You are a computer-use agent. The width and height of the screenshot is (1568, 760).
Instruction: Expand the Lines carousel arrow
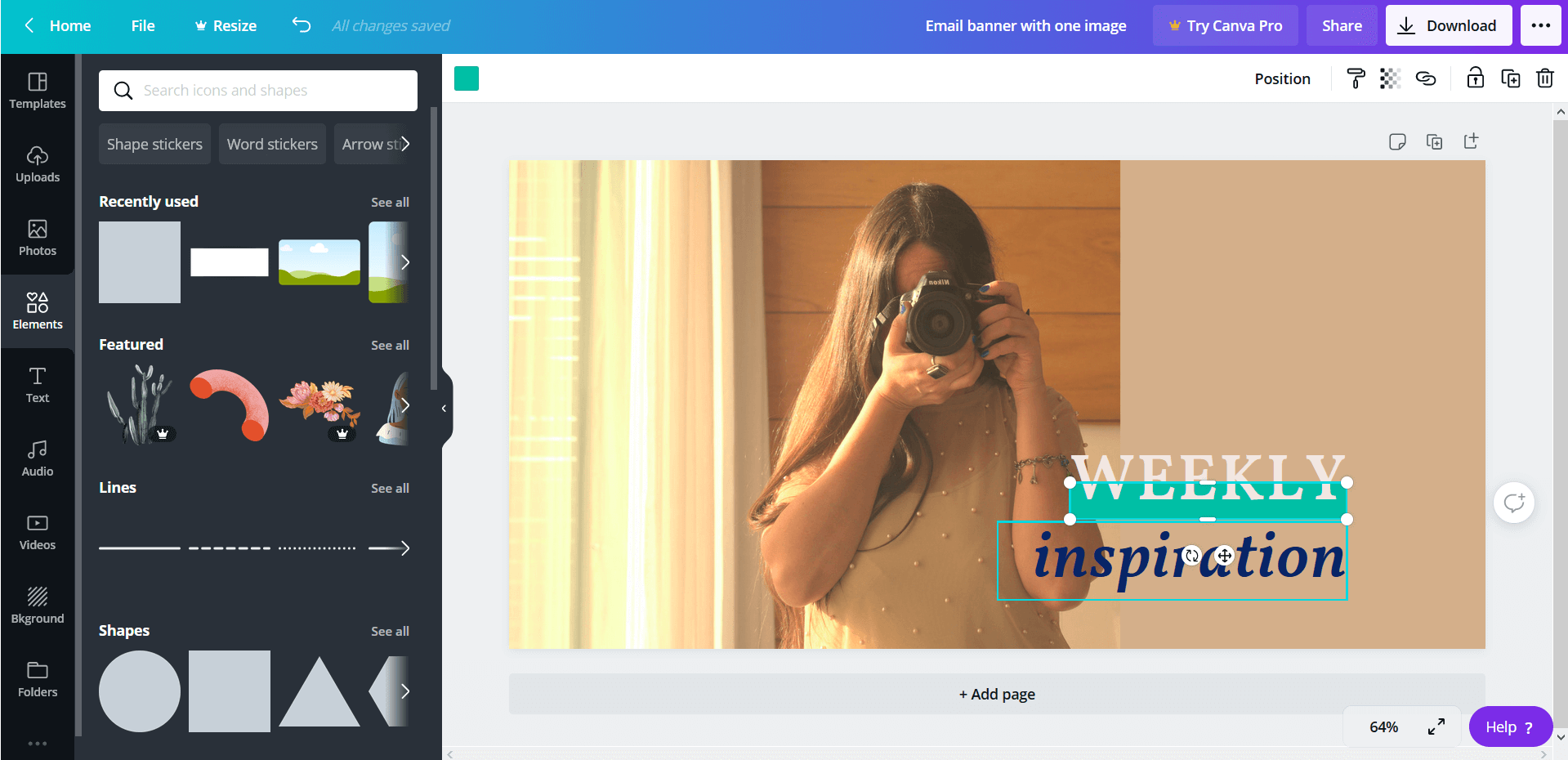coord(406,548)
